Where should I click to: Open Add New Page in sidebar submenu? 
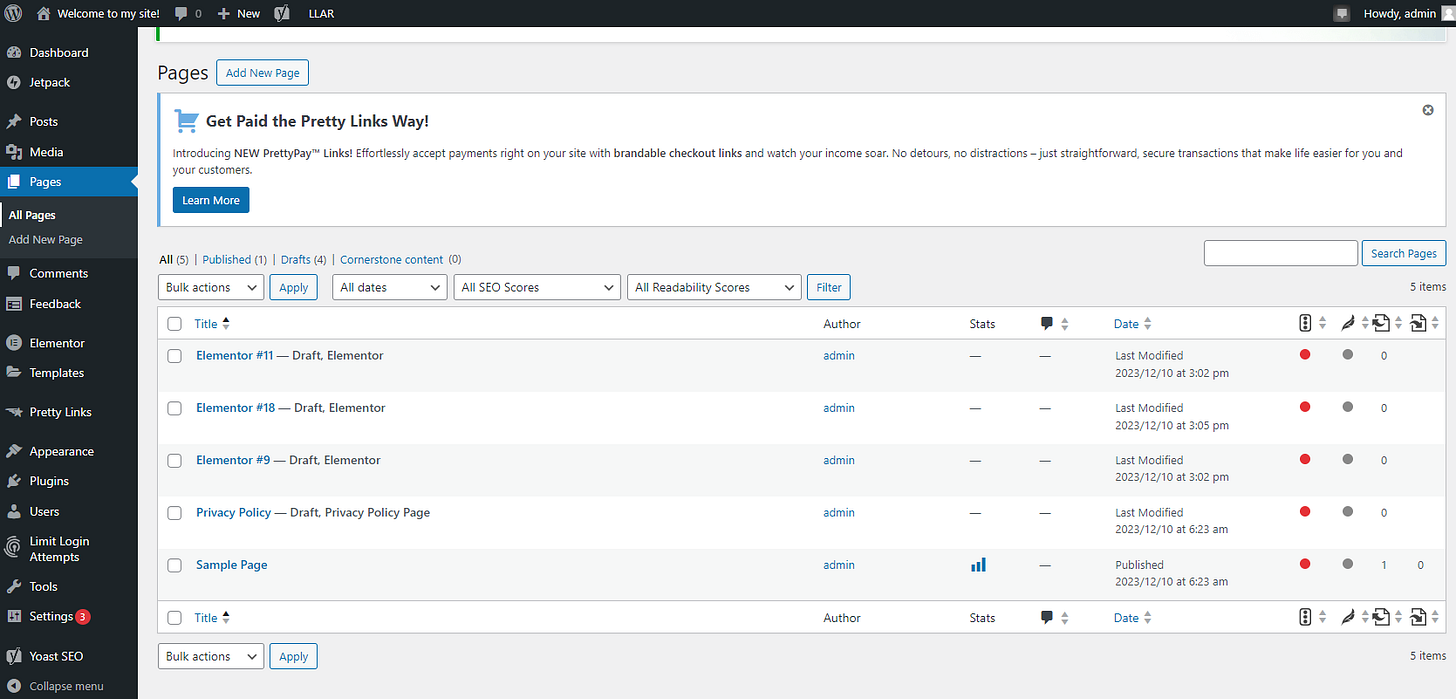pyautogui.click(x=46, y=240)
